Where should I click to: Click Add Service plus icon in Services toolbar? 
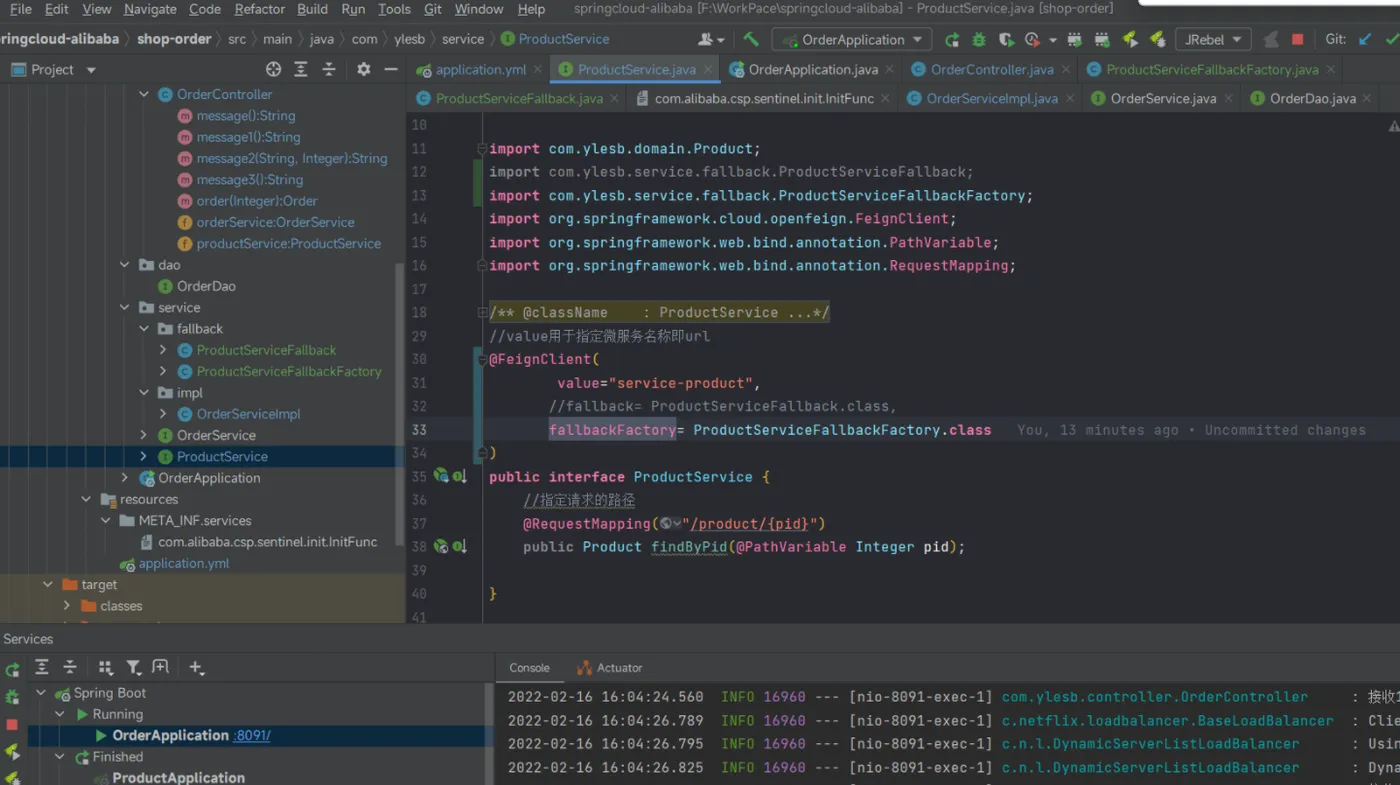196,667
